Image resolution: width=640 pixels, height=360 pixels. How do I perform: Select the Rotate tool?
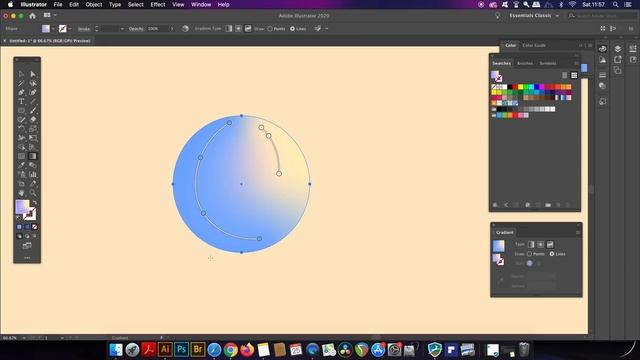[21, 129]
